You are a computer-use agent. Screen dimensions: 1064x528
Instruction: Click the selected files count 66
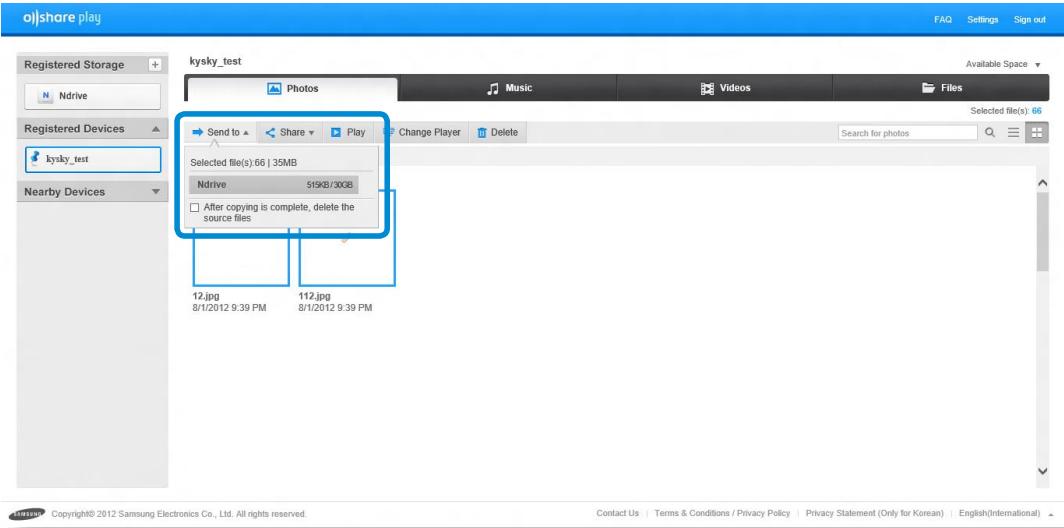[1036, 111]
